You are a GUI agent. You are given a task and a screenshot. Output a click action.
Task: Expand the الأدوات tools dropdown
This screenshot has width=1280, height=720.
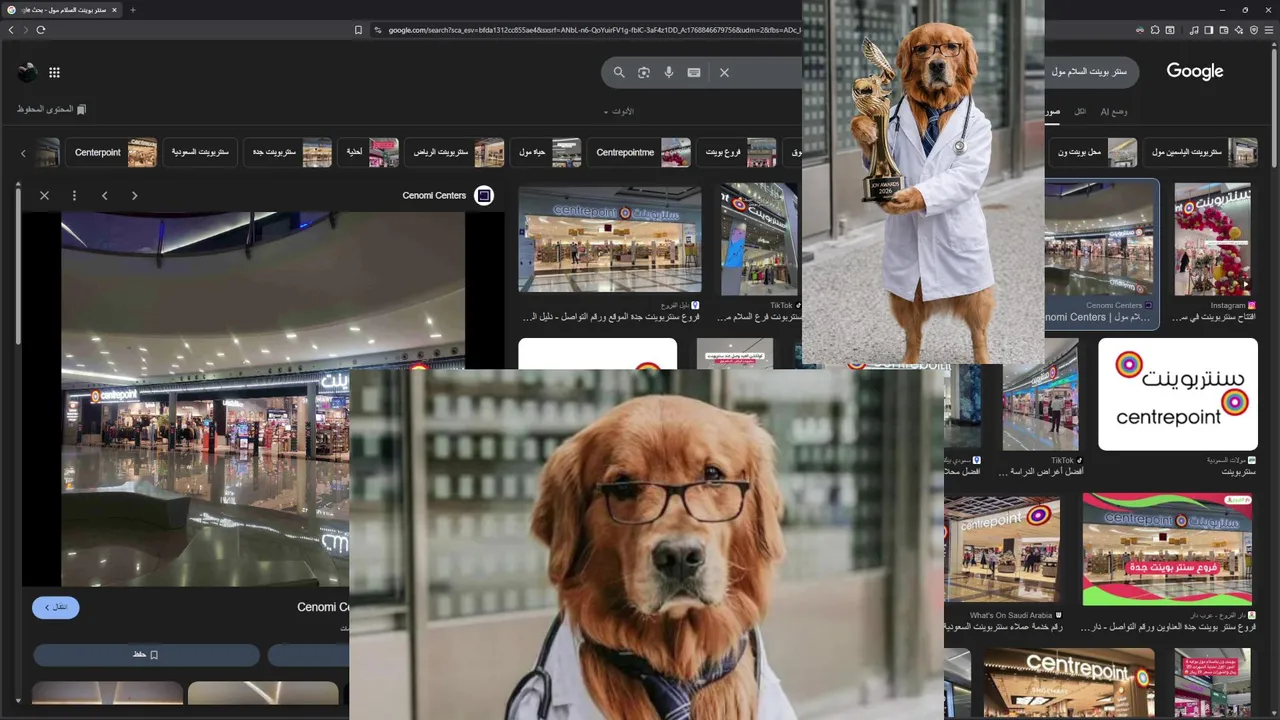619,111
